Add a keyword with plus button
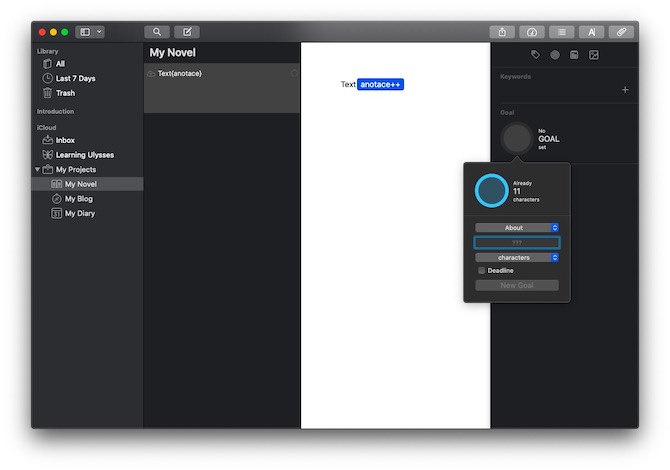 625,90
